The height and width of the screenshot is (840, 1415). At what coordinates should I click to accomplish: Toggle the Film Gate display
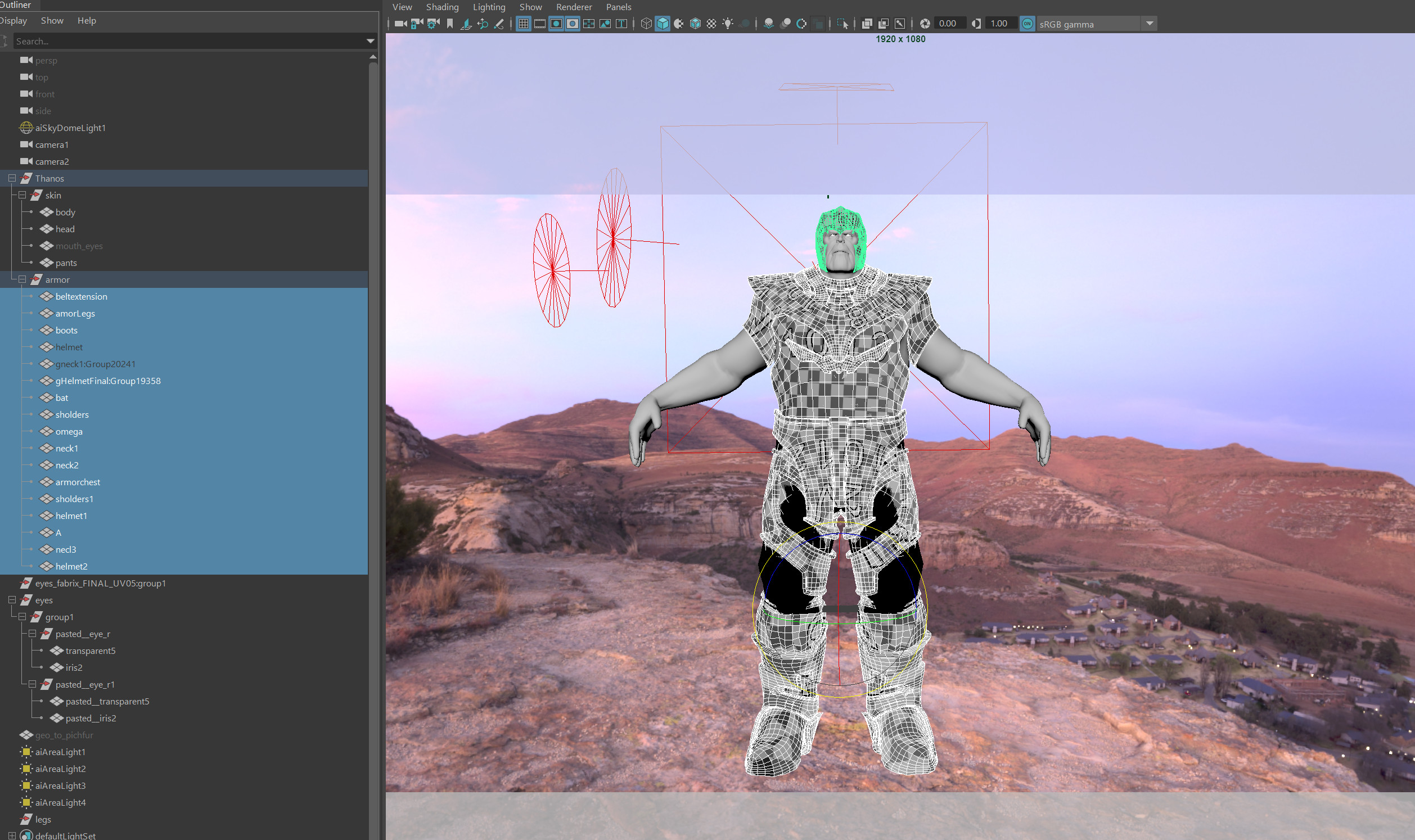(540, 24)
